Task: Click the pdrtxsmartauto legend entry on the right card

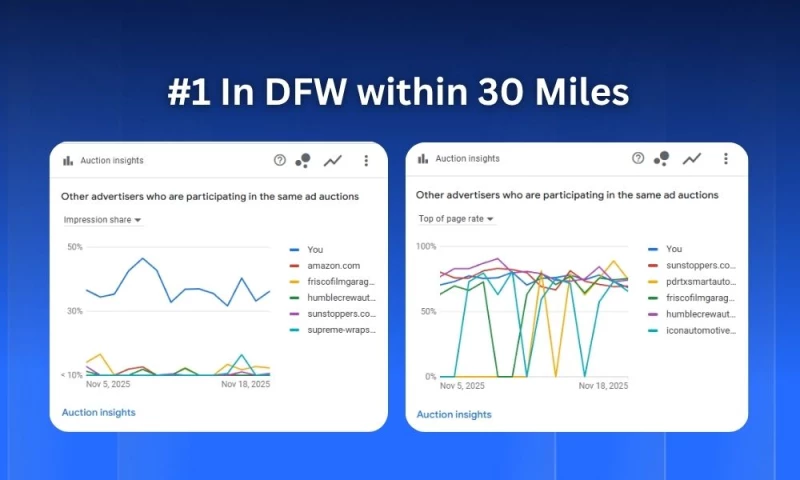Action: (x=700, y=282)
